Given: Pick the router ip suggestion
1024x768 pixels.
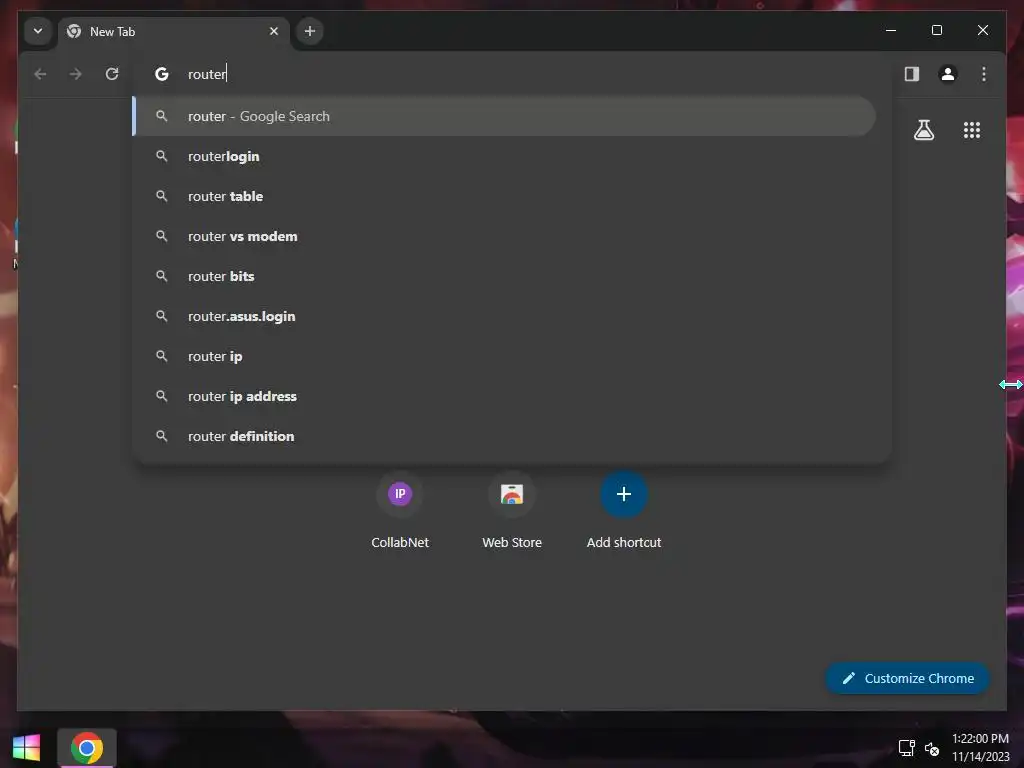Looking at the screenshot, I should (x=504, y=356).
